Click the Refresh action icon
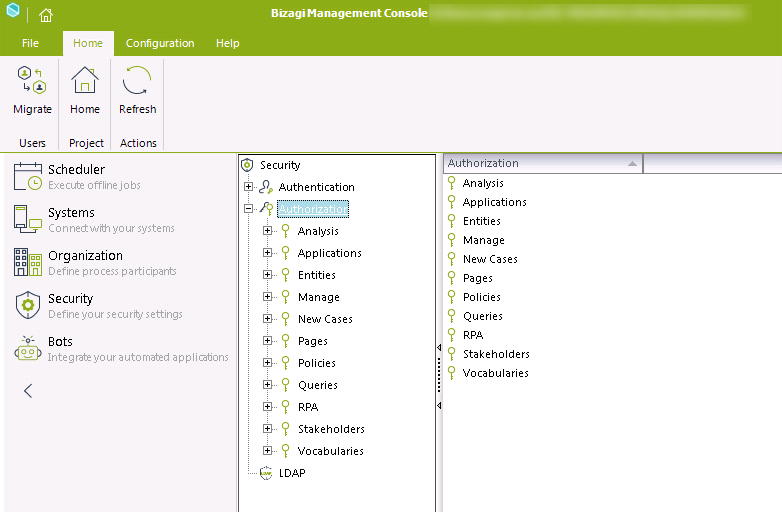Viewport: 782px width, 512px height. coord(137,80)
